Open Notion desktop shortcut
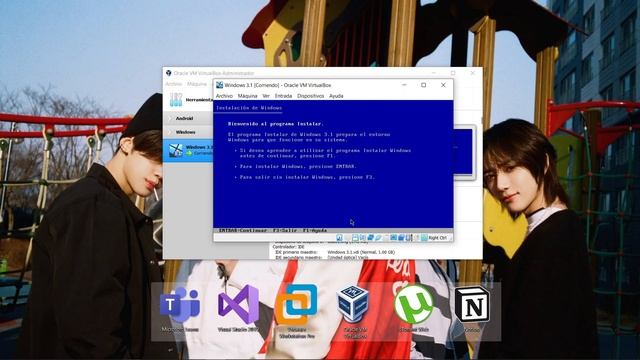640x360 pixels. (x=472, y=309)
